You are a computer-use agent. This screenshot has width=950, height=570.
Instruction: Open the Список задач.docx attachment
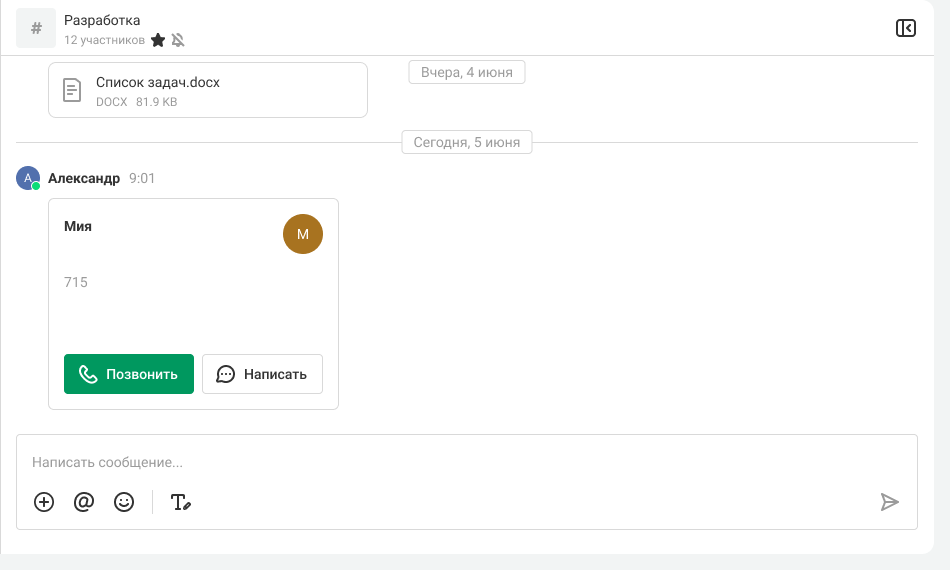point(158,83)
